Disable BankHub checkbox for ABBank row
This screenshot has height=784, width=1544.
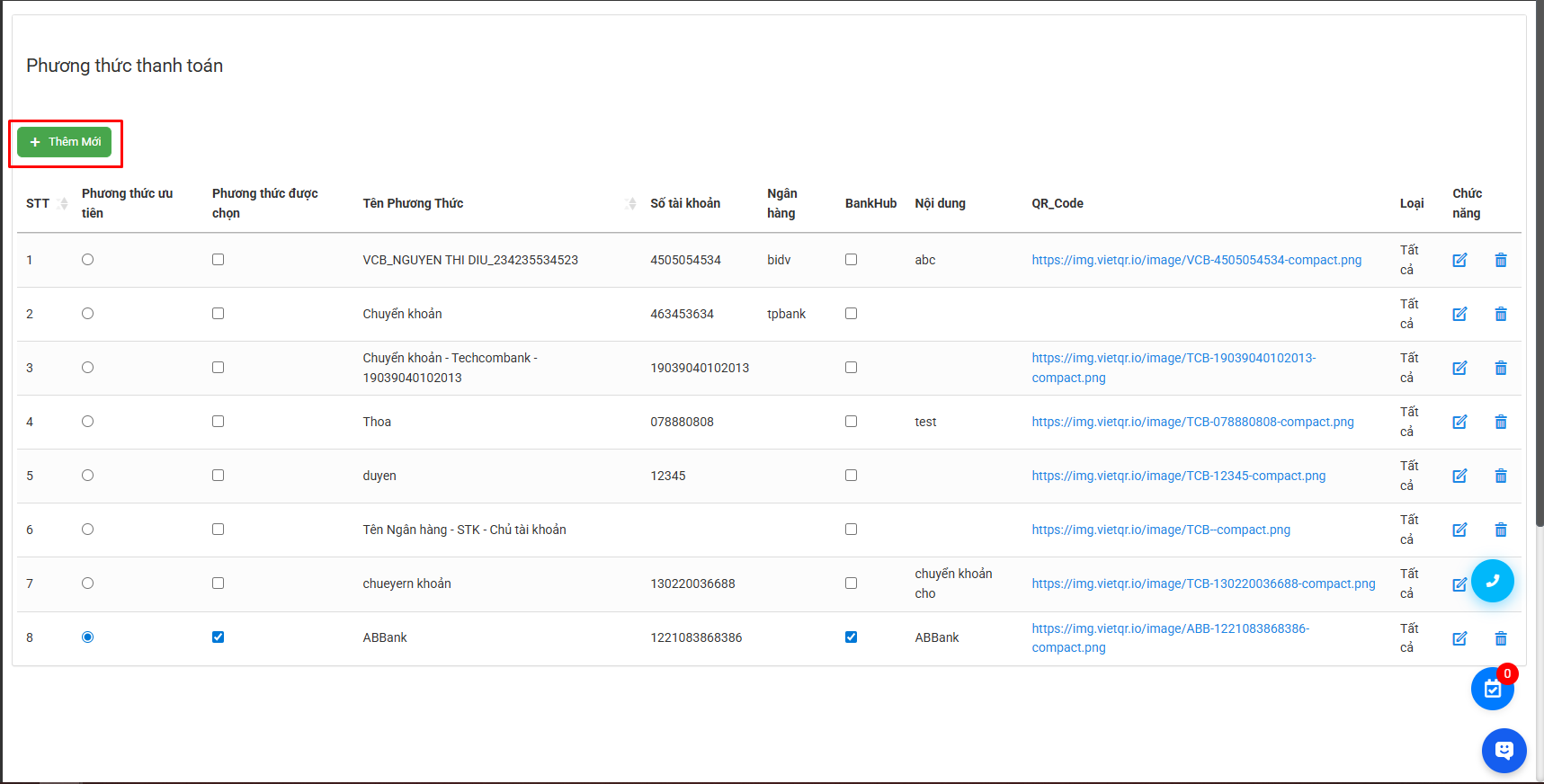coord(851,637)
